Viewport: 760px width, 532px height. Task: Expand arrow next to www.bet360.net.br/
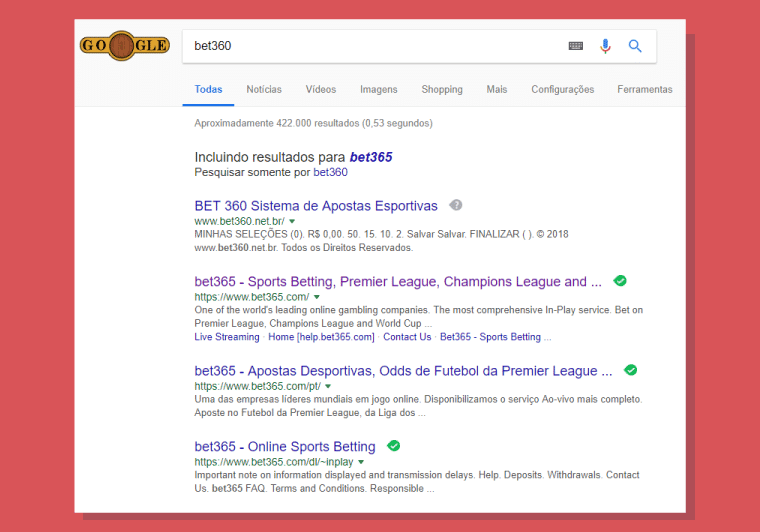292,221
